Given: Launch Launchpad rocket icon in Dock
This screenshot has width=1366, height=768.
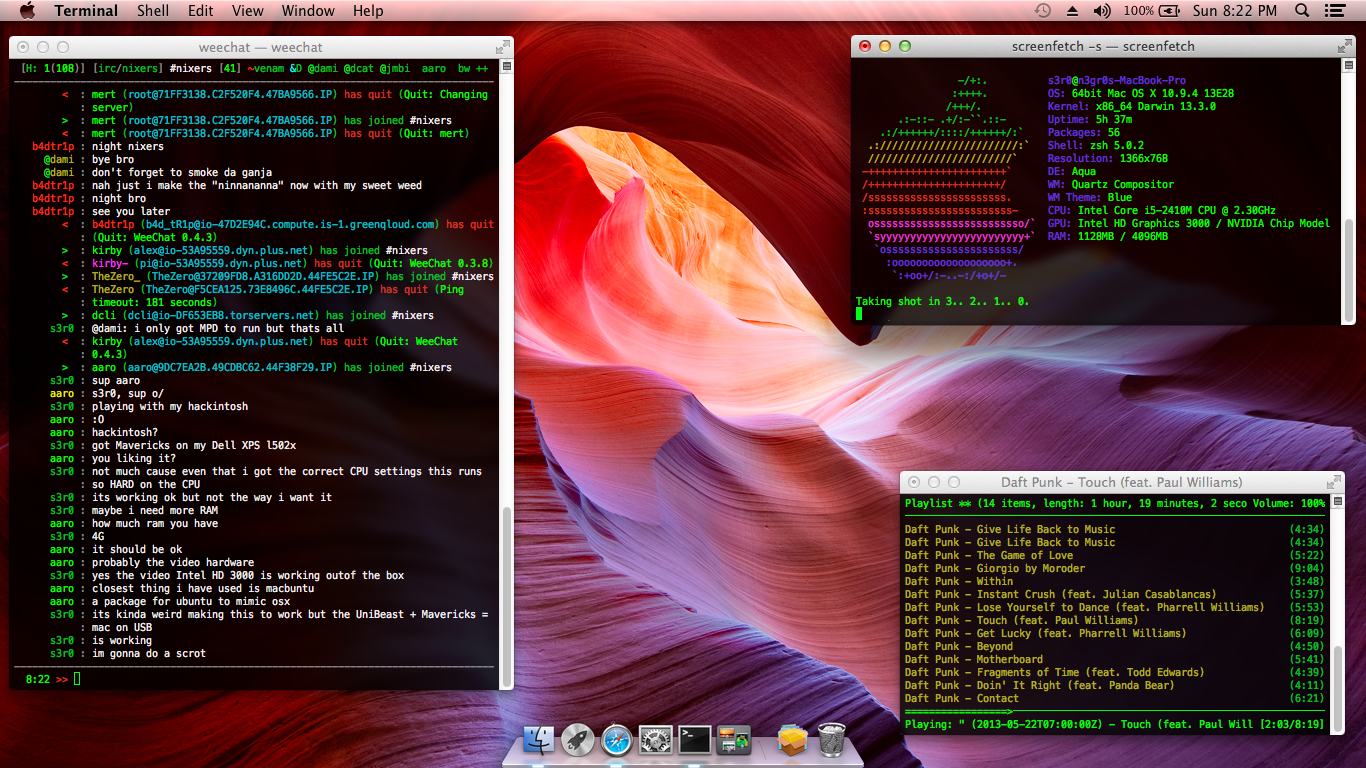Looking at the screenshot, I should [578, 740].
